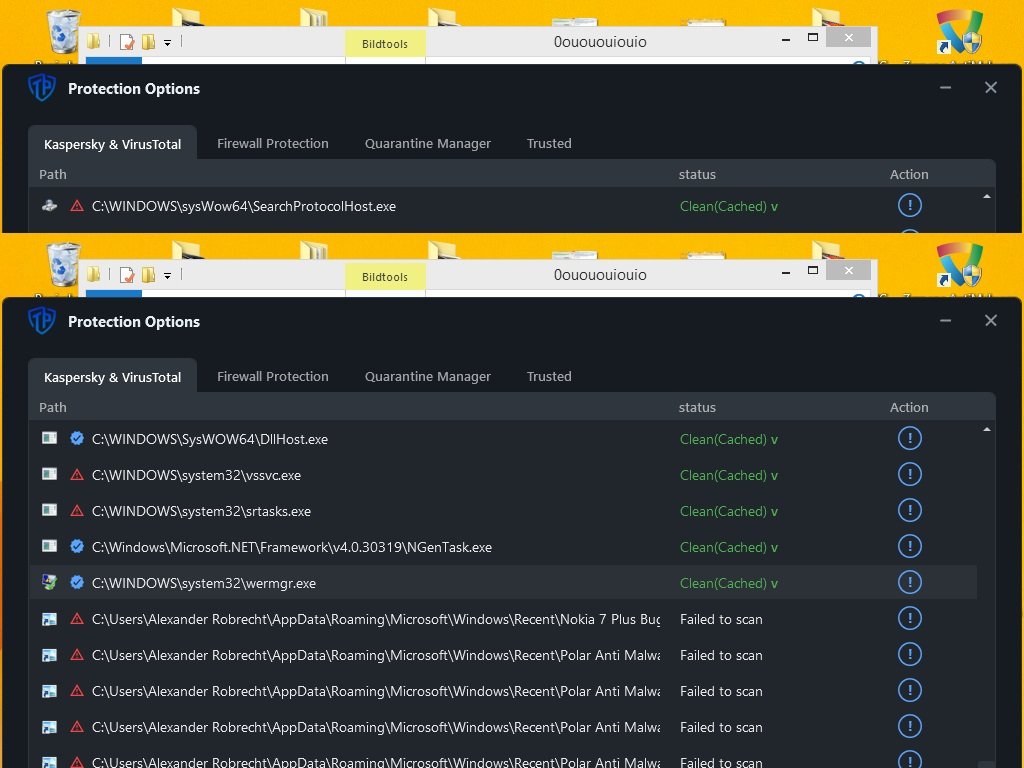Open Trusted tab in upper window
The image size is (1024, 768).
pyautogui.click(x=549, y=143)
